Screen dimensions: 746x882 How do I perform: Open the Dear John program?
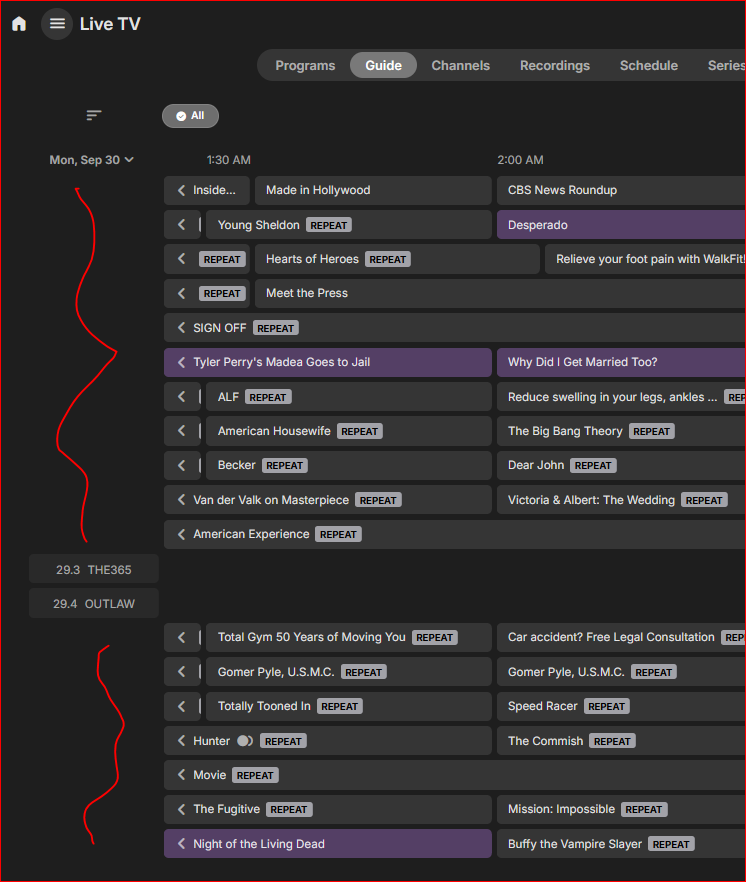click(x=621, y=466)
